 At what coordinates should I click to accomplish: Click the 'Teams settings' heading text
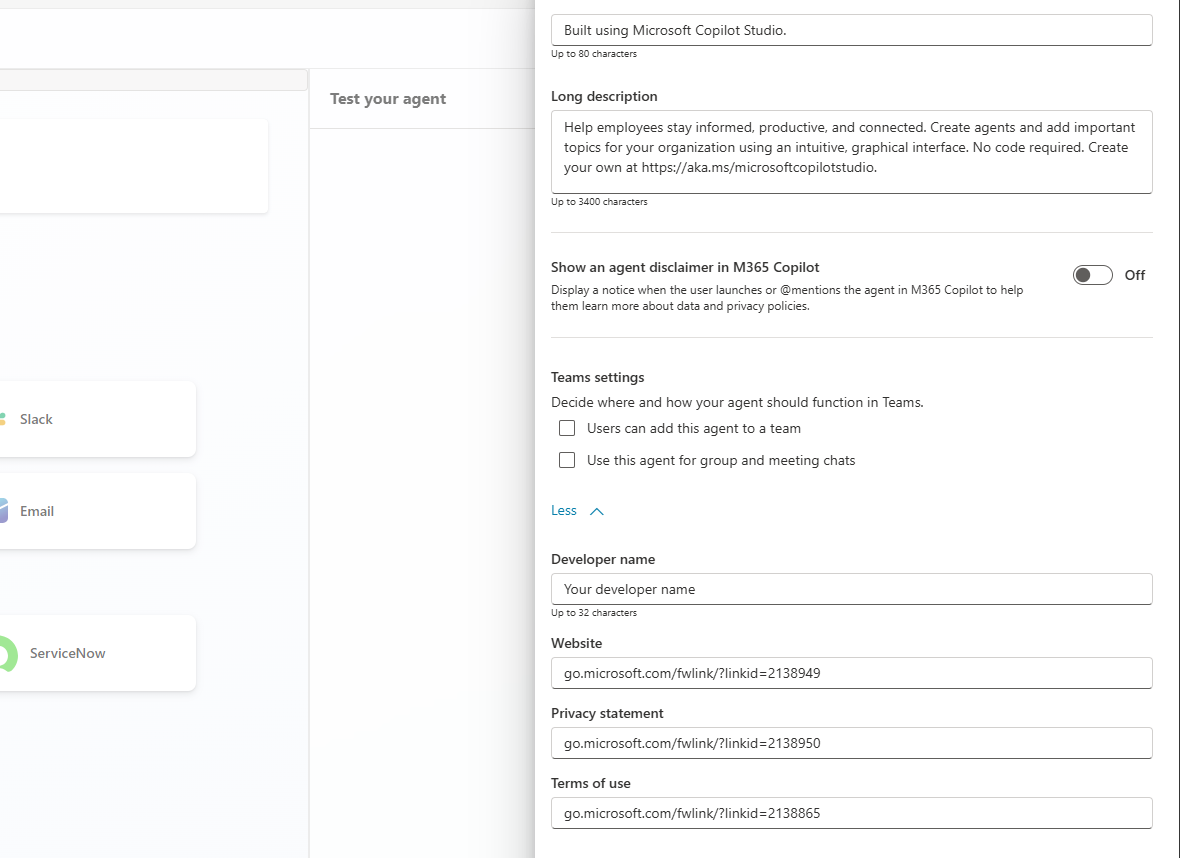[x=598, y=377]
